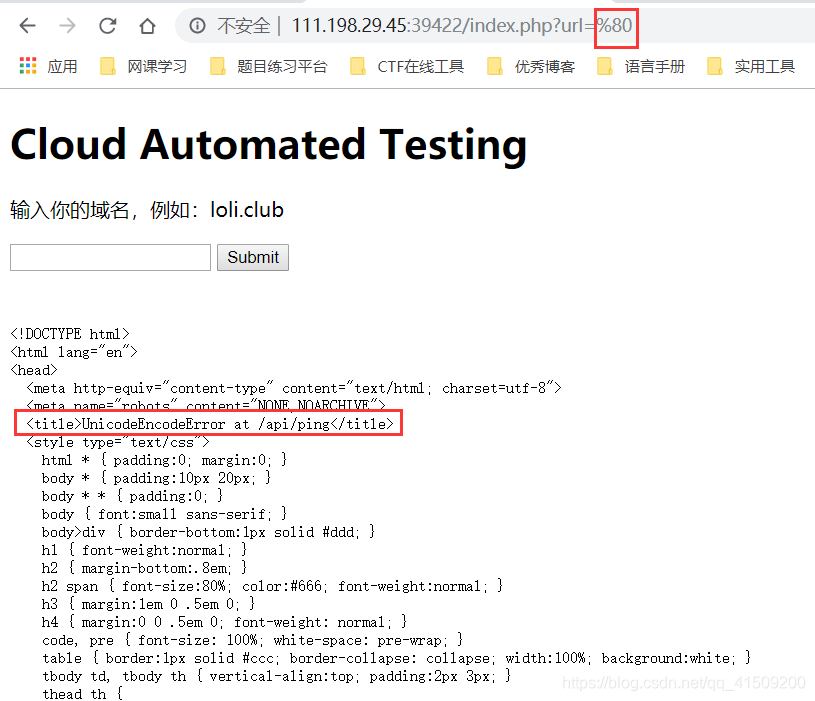This screenshot has height=701, width=815.
Task: Click the 输入你的域名 prompt text
Action: coord(147,210)
